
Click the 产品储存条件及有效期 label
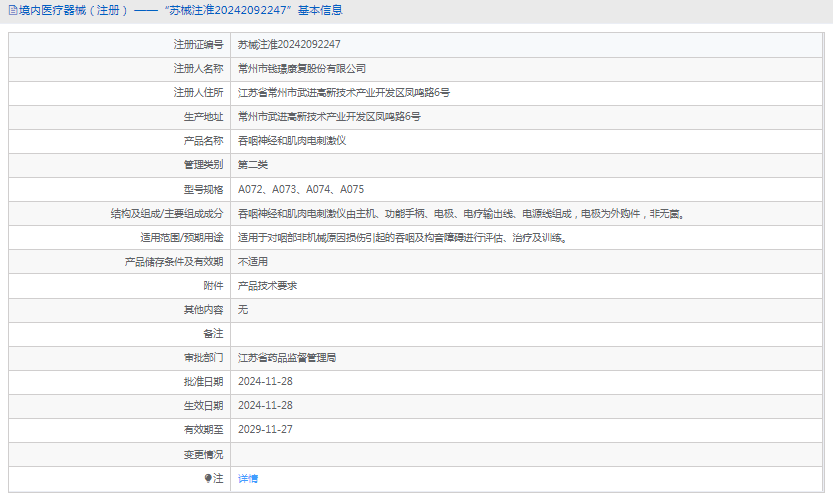pos(174,261)
